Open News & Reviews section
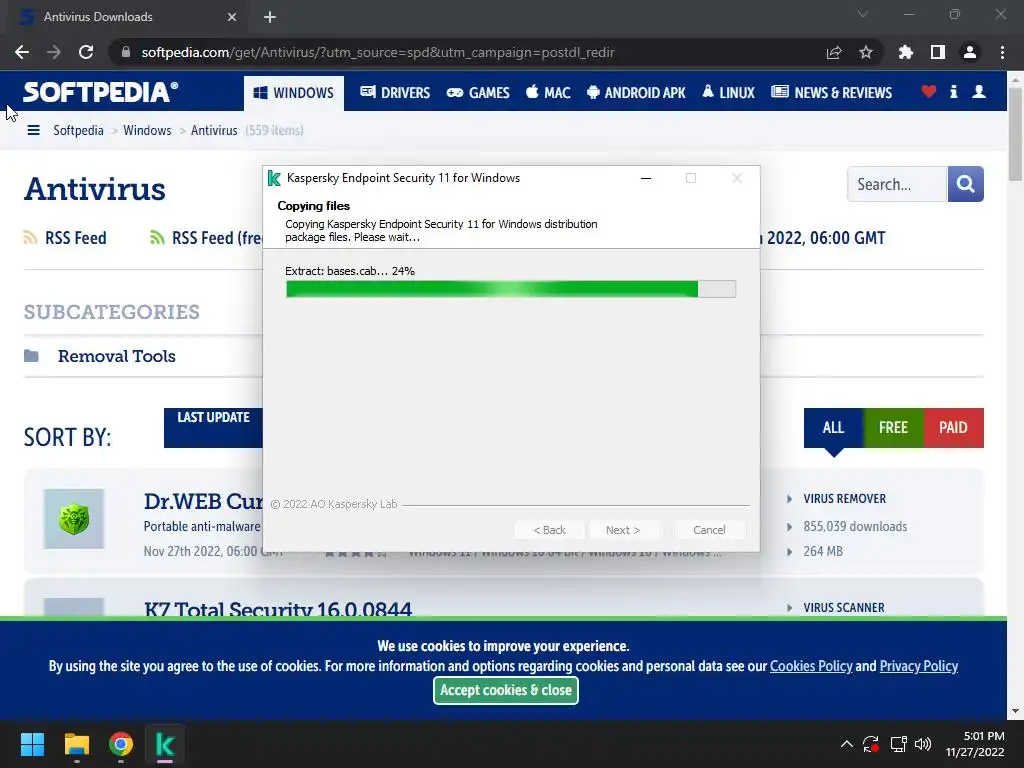 coord(831,93)
